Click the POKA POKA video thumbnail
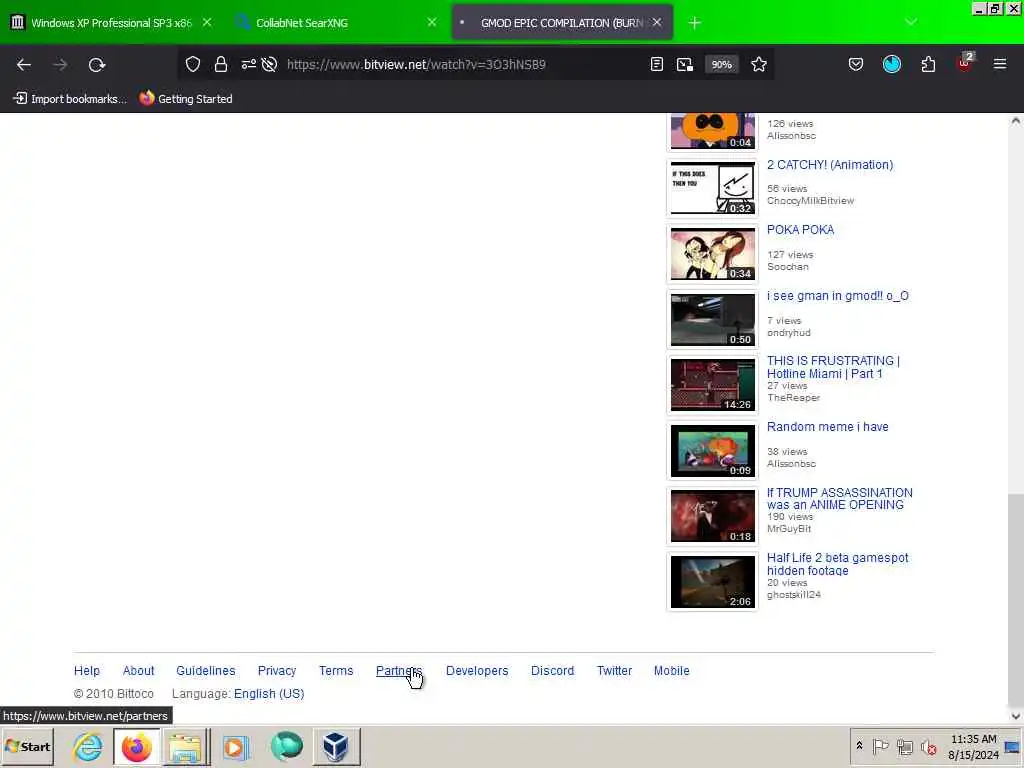 pos(712,254)
